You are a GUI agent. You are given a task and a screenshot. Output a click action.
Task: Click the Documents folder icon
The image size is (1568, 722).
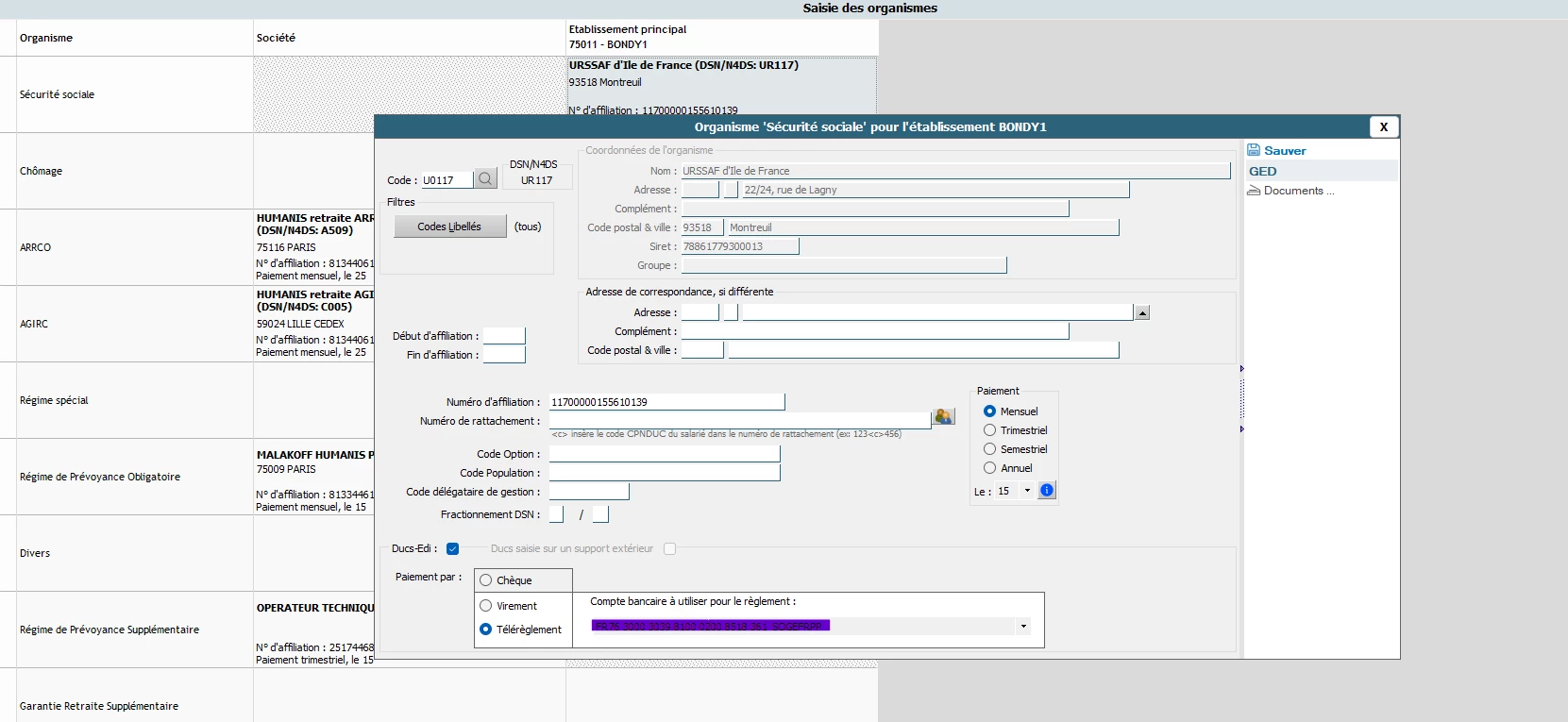pos(1254,191)
